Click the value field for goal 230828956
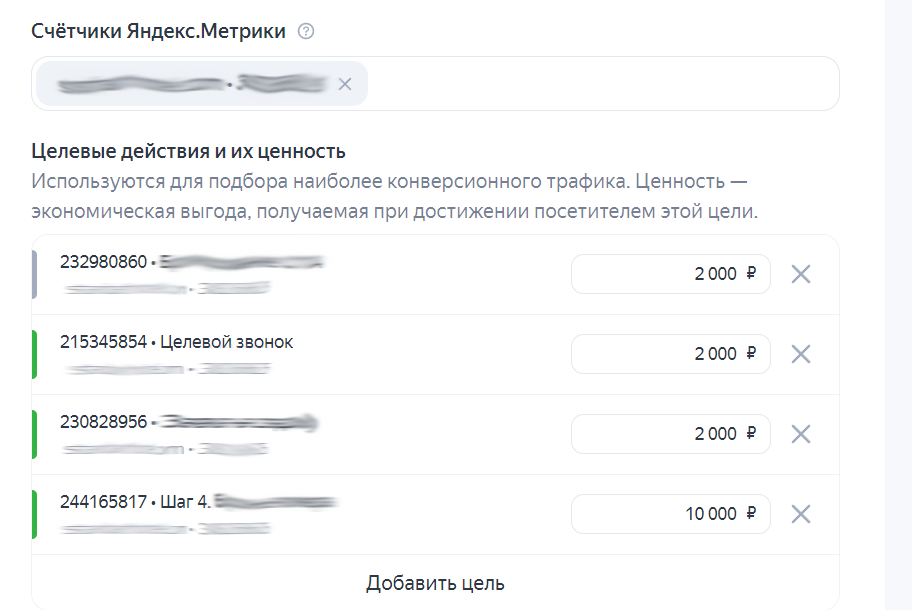Viewport: 912px width, 610px height. coord(670,434)
